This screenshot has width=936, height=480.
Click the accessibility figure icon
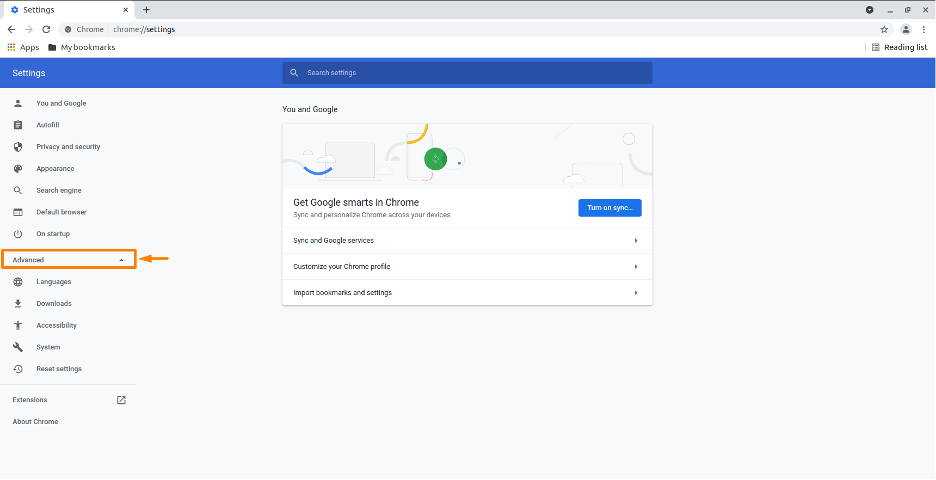(x=18, y=325)
